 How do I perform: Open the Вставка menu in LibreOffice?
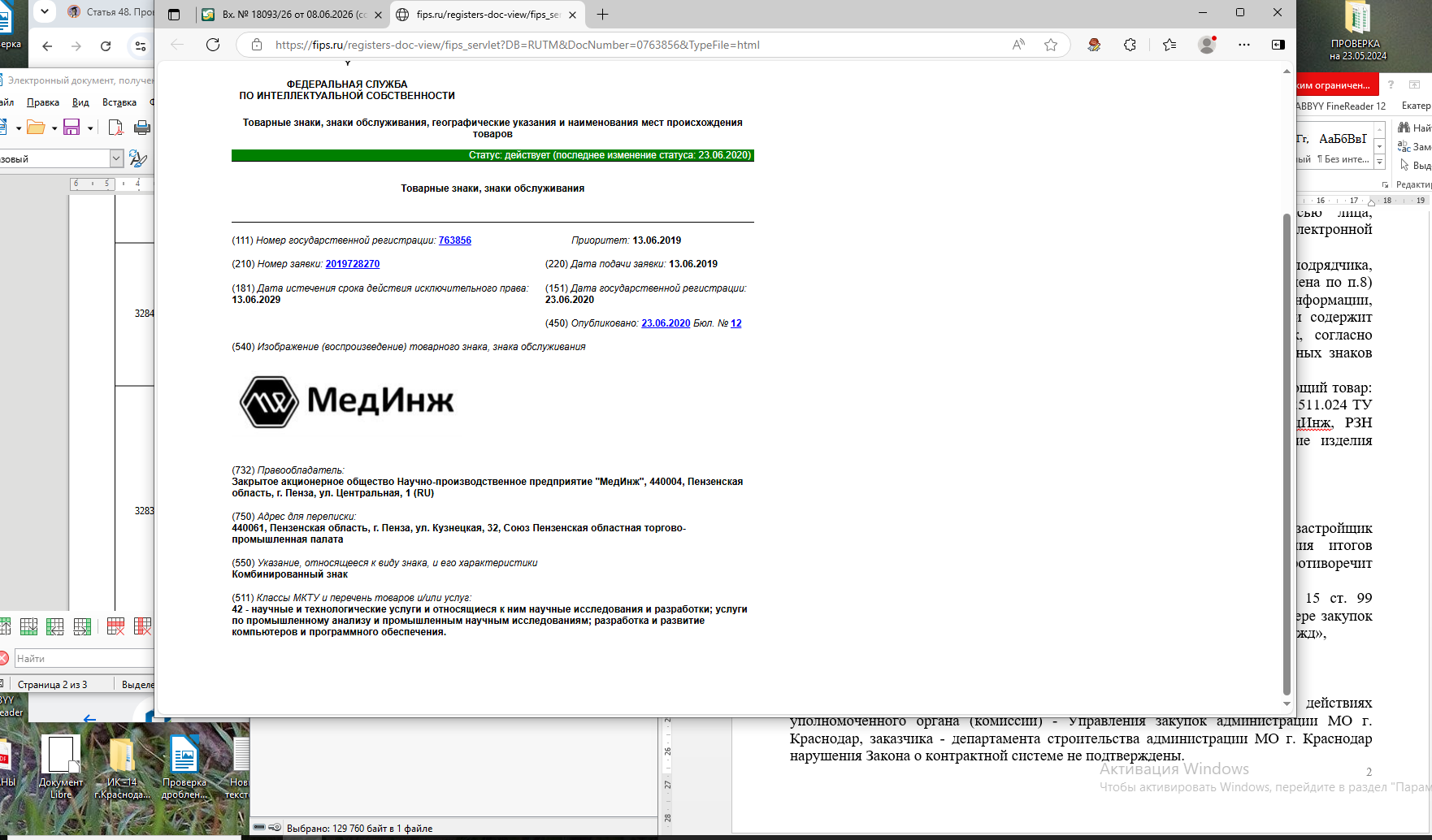click(x=119, y=102)
